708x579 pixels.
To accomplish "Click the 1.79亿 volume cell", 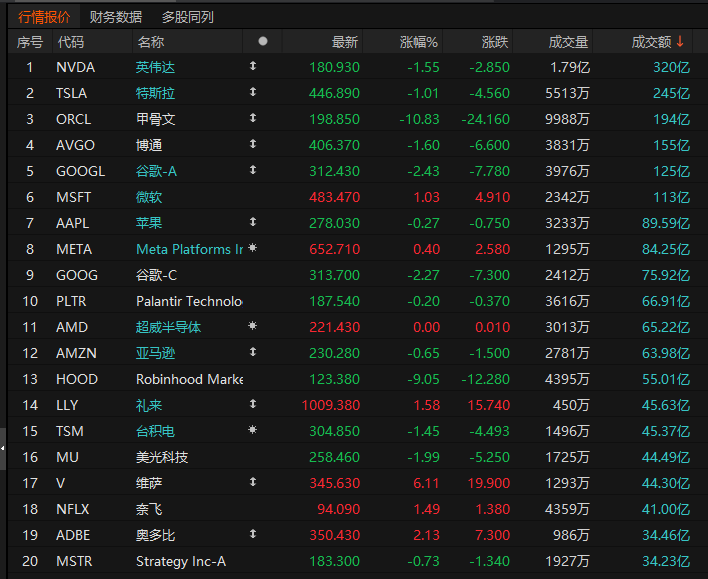I will pyautogui.click(x=570, y=67).
